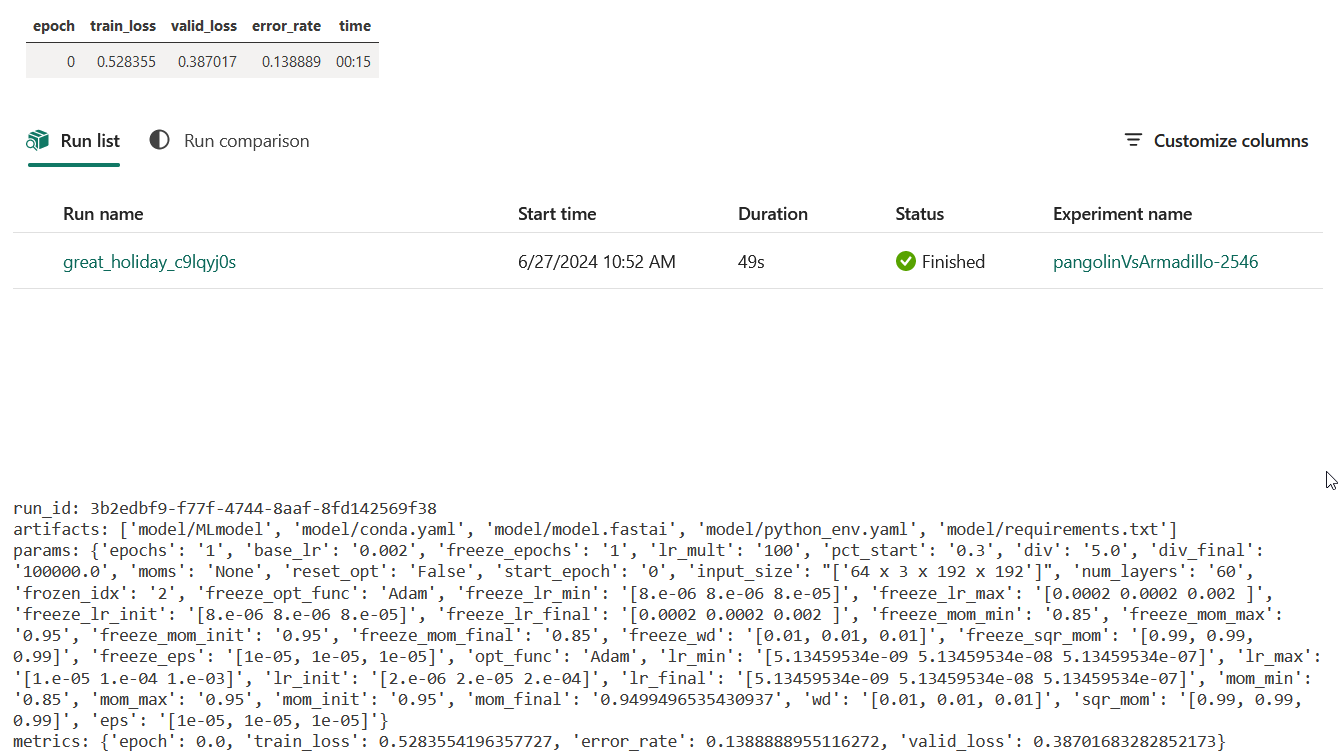Click the valid_loss value 0.387017
The height and width of the screenshot is (753, 1342).
207,62
